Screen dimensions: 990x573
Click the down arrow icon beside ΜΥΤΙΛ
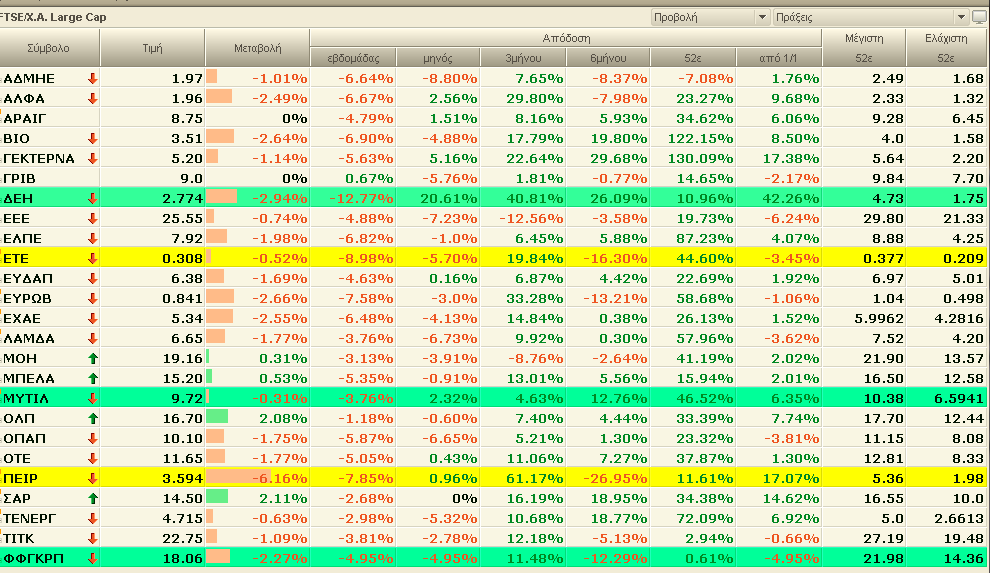(x=93, y=398)
